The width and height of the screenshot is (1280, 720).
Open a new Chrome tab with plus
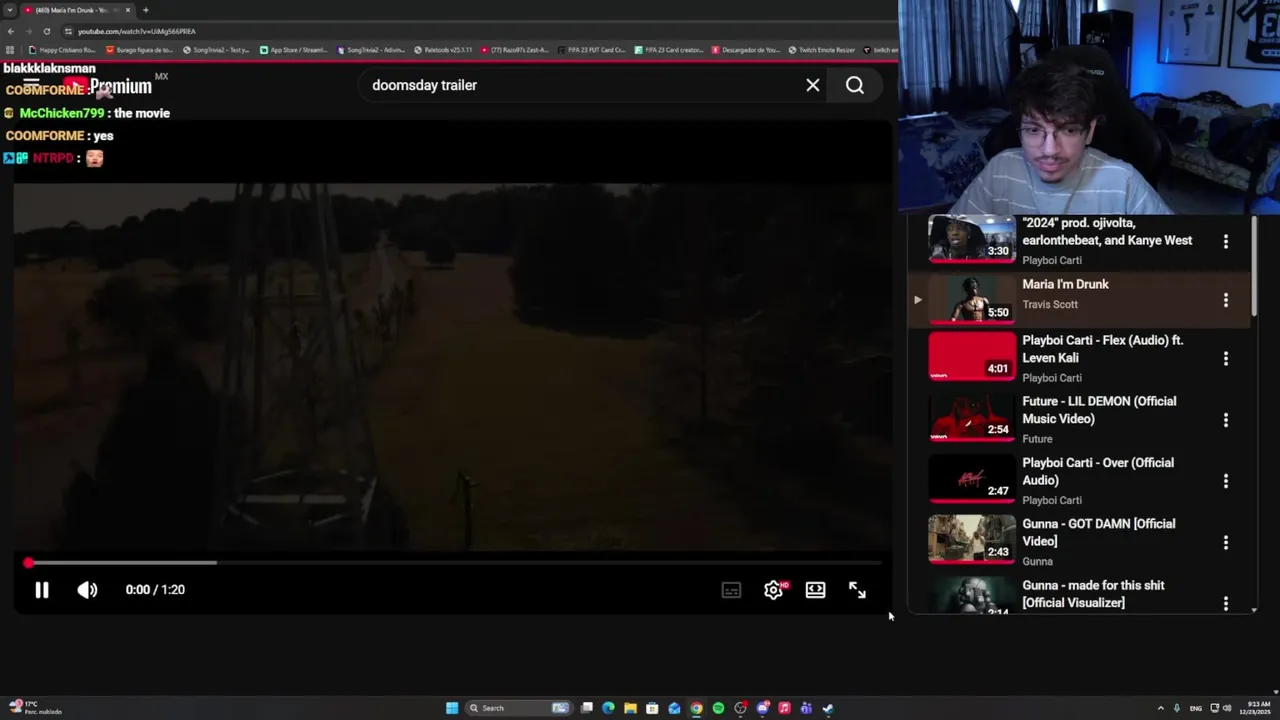click(145, 10)
